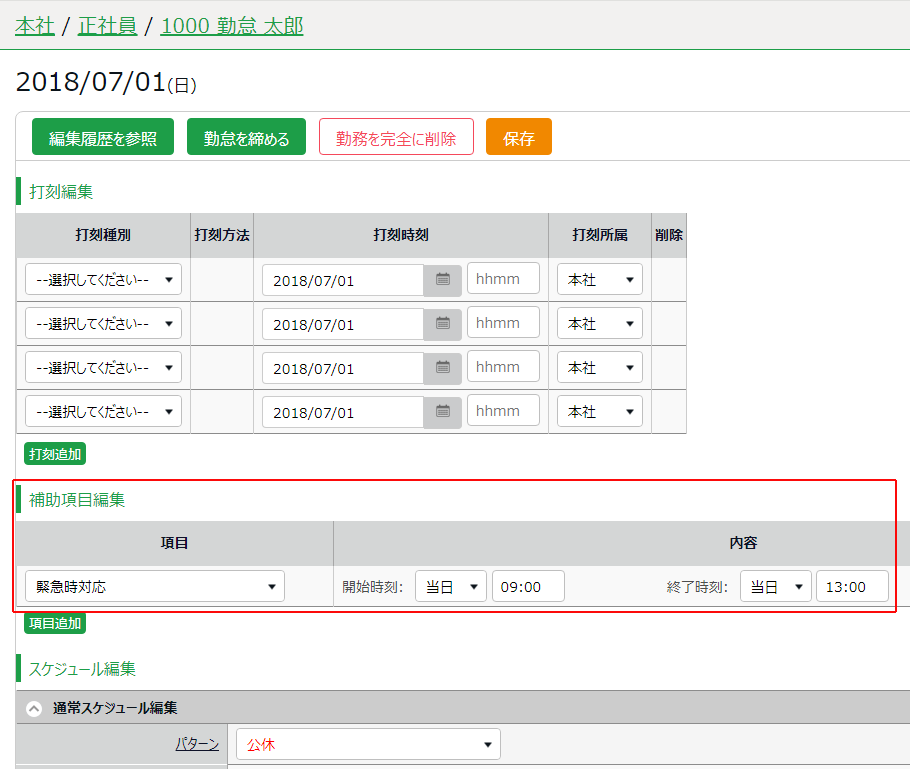
Task: Open 開始時刻 当日 dropdown
Action: coord(451,586)
